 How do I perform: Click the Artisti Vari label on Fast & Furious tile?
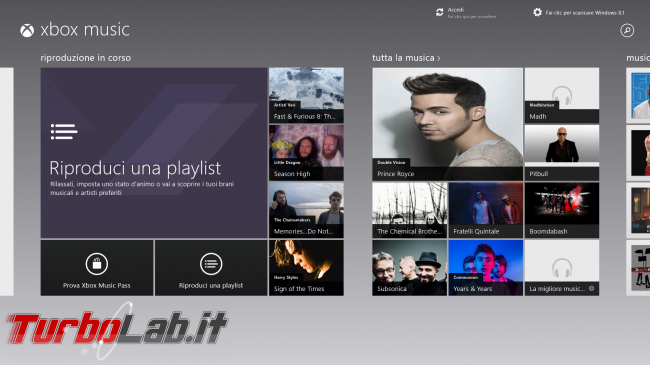click(284, 105)
